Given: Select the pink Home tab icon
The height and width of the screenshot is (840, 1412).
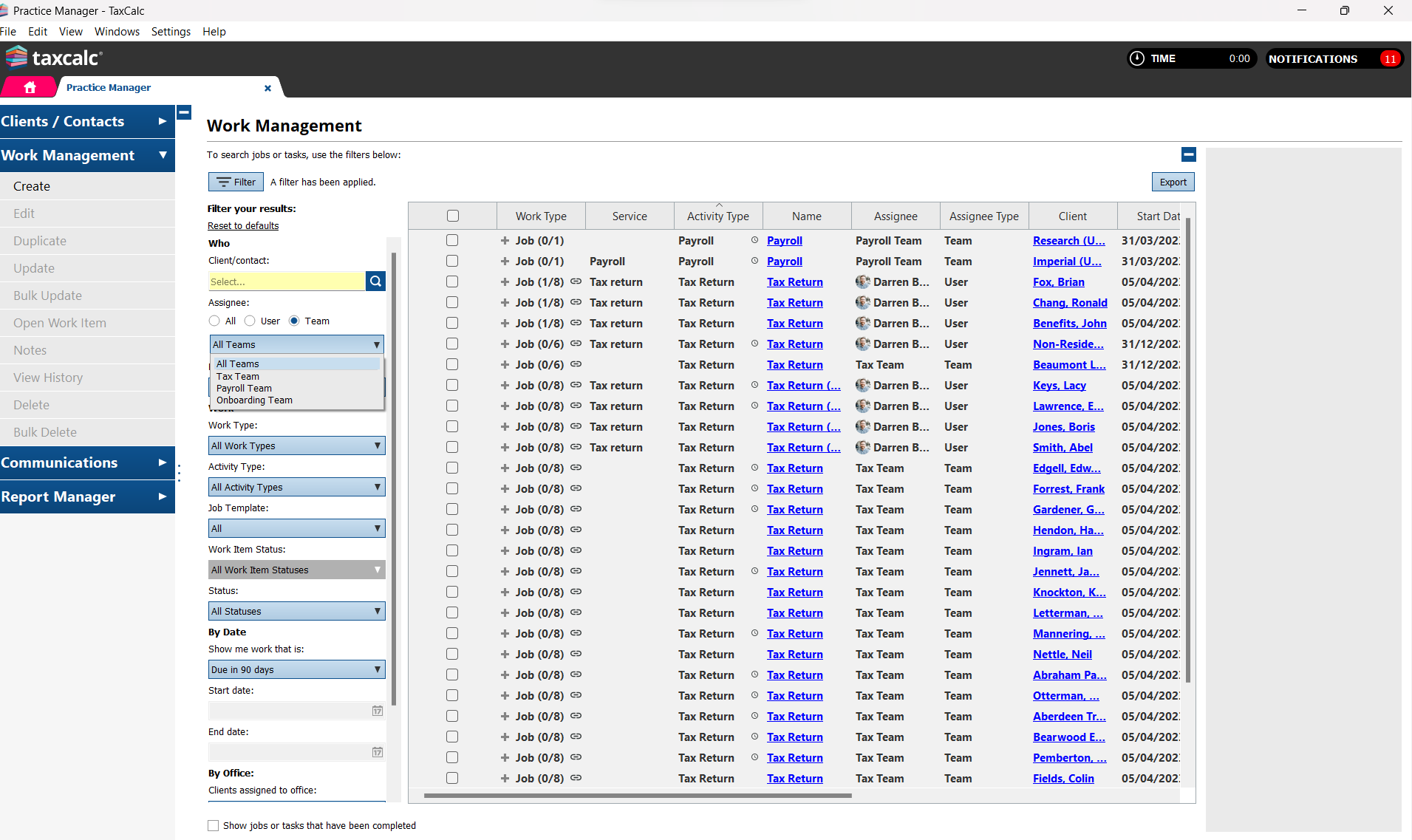Looking at the screenshot, I should pos(28,86).
